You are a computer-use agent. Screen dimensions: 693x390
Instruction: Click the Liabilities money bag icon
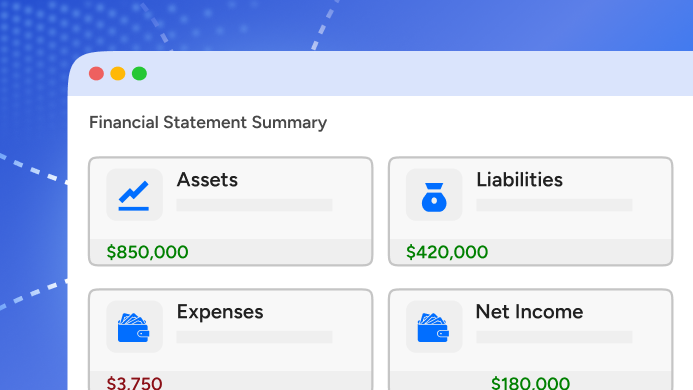pos(434,197)
